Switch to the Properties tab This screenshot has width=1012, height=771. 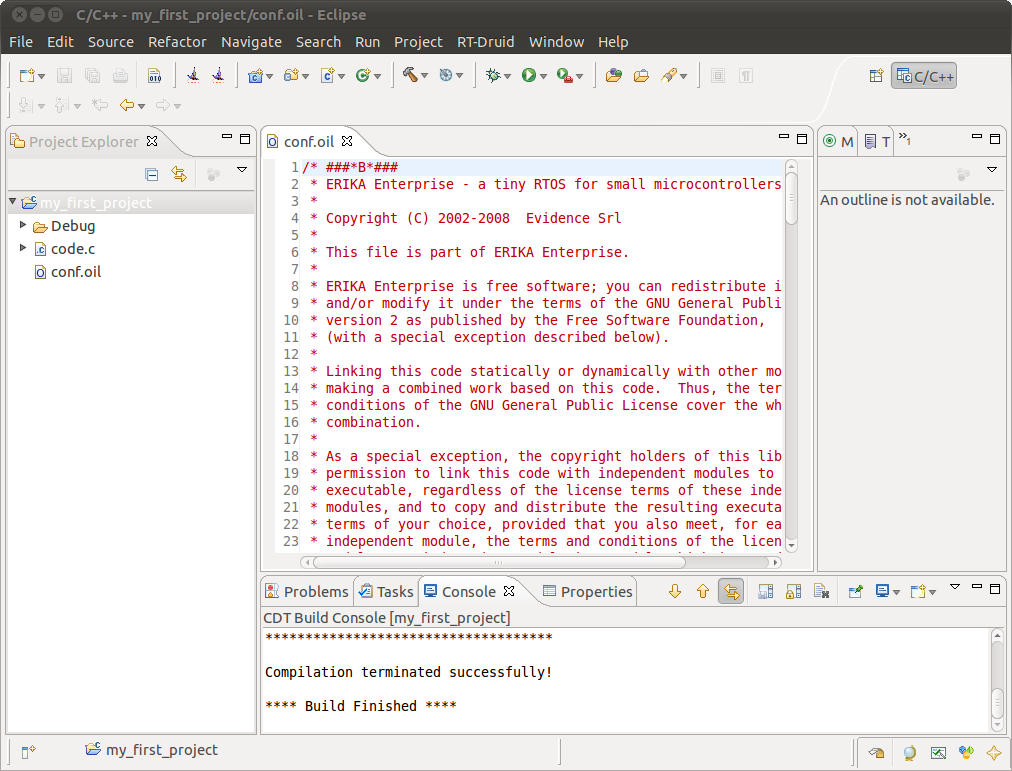pos(588,592)
